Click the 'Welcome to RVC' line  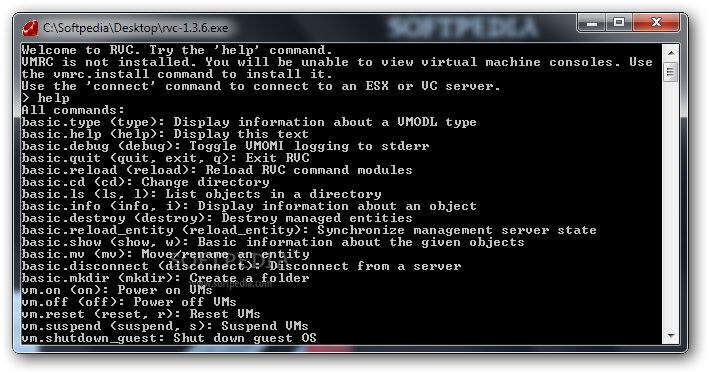pos(177,50)
